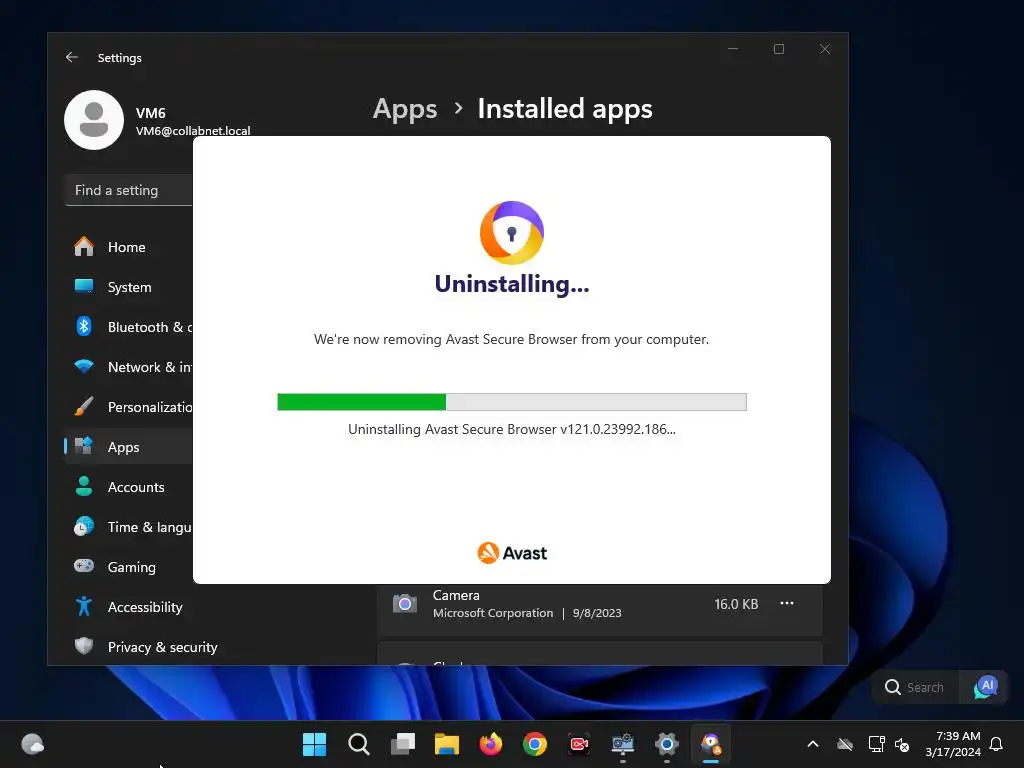This screenshot has height=768, width=1024.
Task: Select Apps in the sidebar
Action: pos(129,447)
